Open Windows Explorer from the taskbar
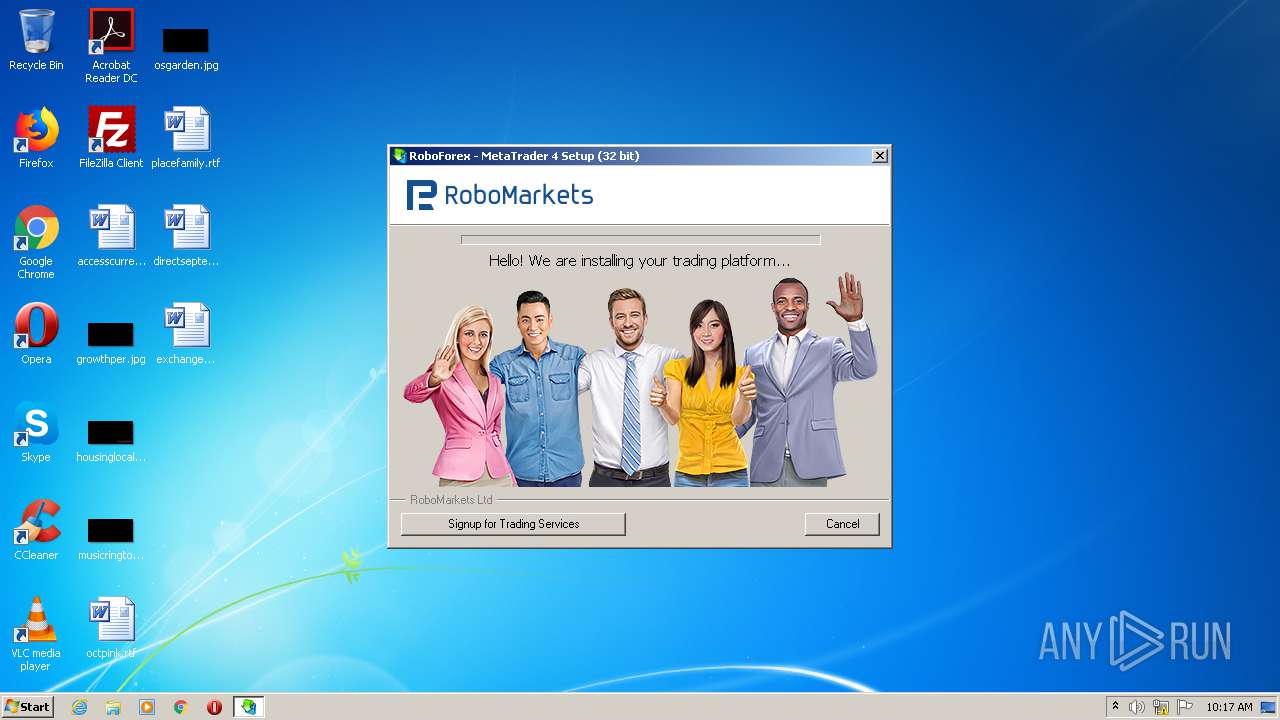Screen dimensions: 1280x720 pos(113,707)
